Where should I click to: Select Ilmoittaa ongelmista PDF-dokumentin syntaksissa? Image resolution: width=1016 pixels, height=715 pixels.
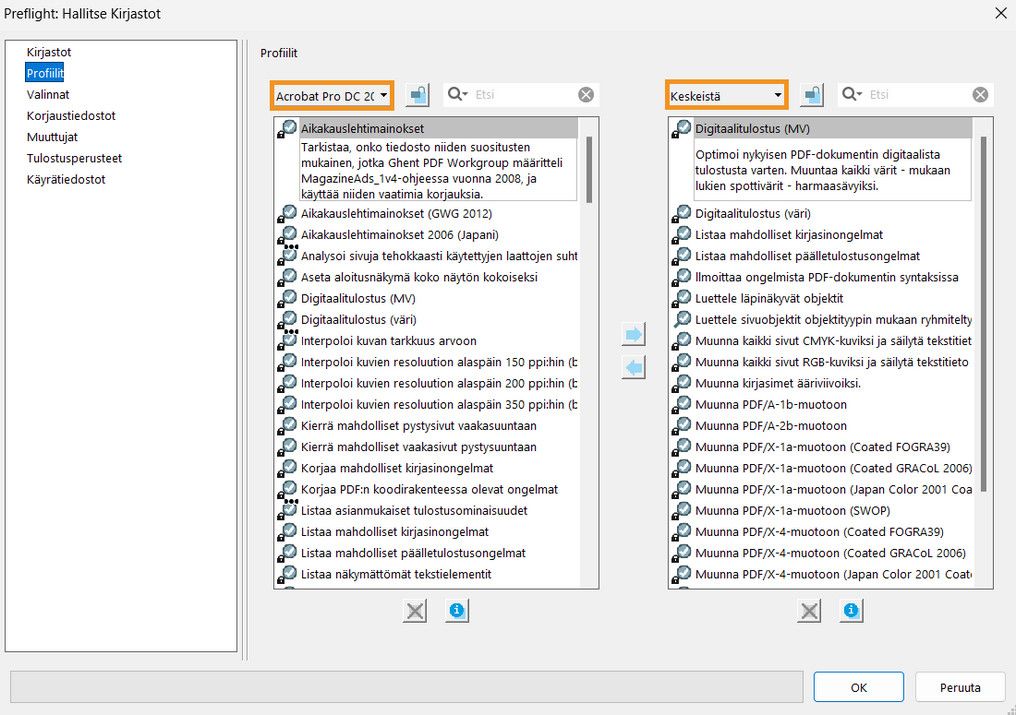826,277
